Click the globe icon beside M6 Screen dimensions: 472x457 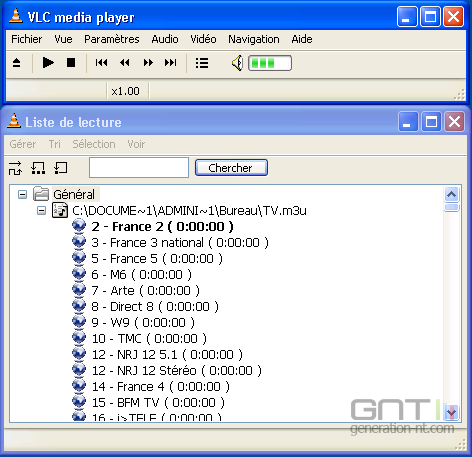coord(79,273)
